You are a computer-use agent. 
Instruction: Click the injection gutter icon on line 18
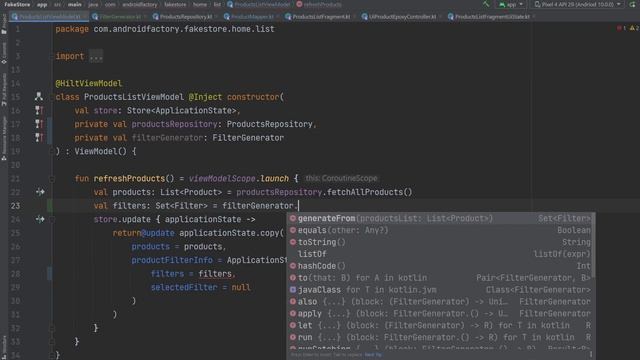pyautogui.click(x=39, y=138)
